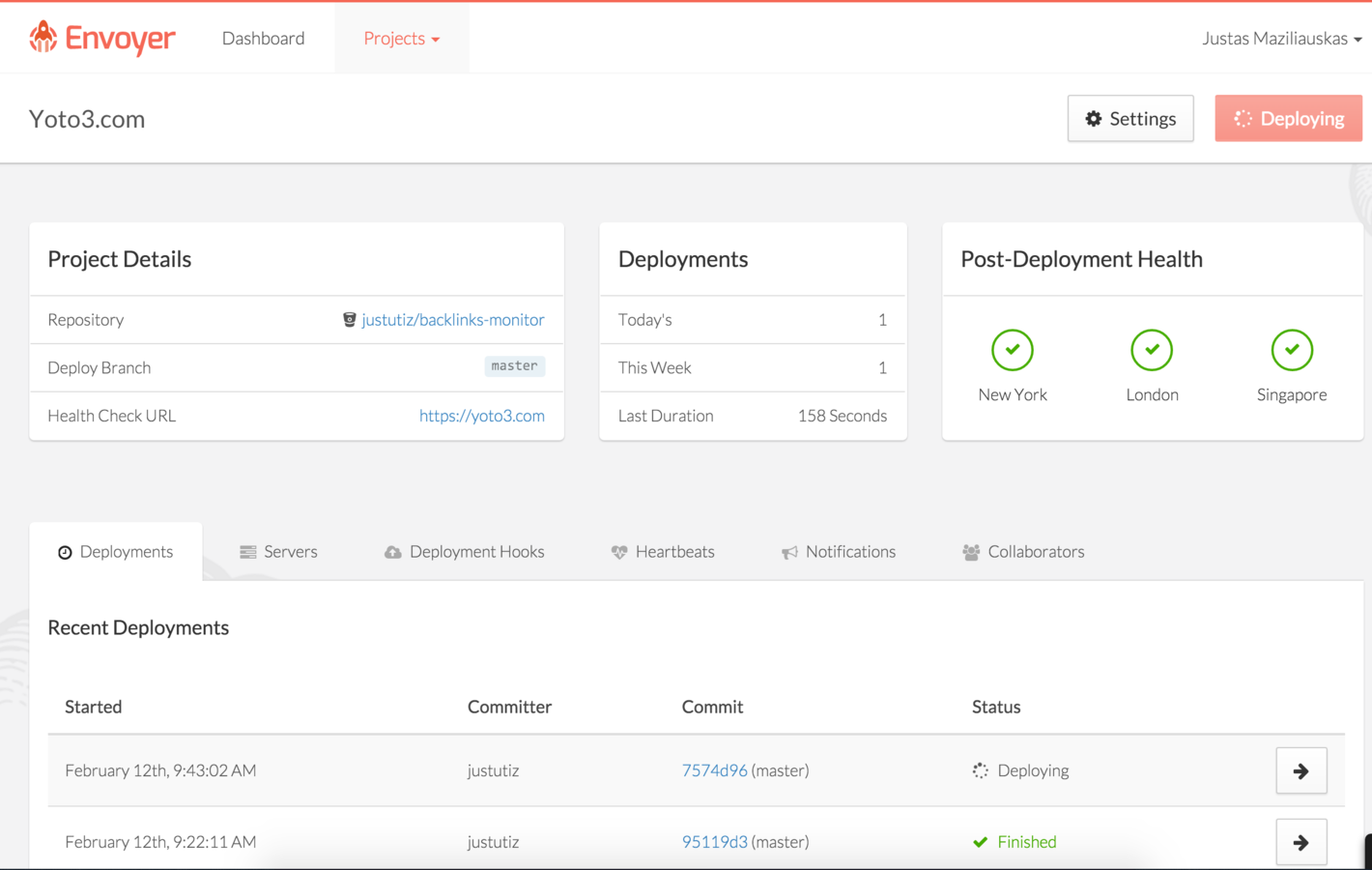
Task: Expand the Projects dropdown menu
Action: pos(402,38)
